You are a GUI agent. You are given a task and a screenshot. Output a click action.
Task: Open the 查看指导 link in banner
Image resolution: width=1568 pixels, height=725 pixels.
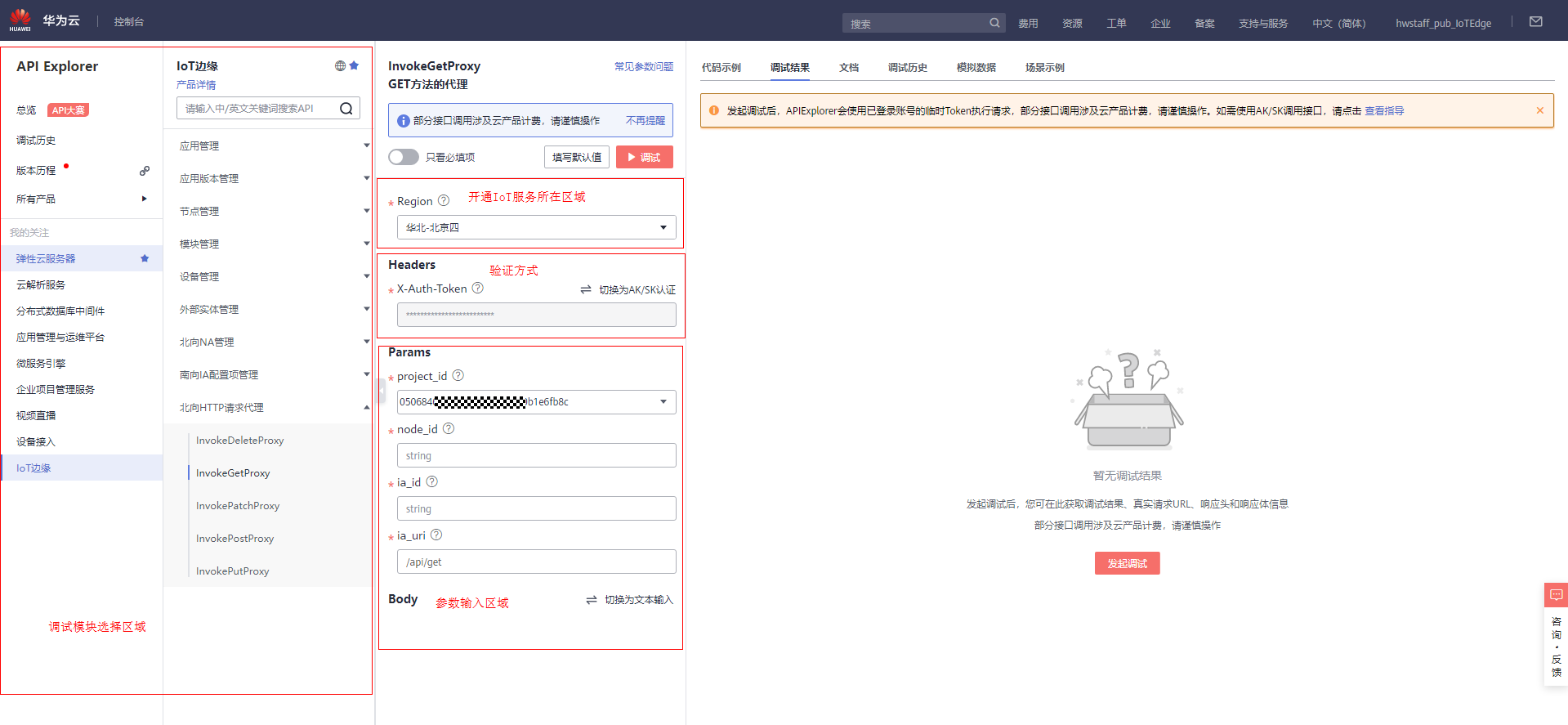pyautogui.click(x=1384, y=110)
